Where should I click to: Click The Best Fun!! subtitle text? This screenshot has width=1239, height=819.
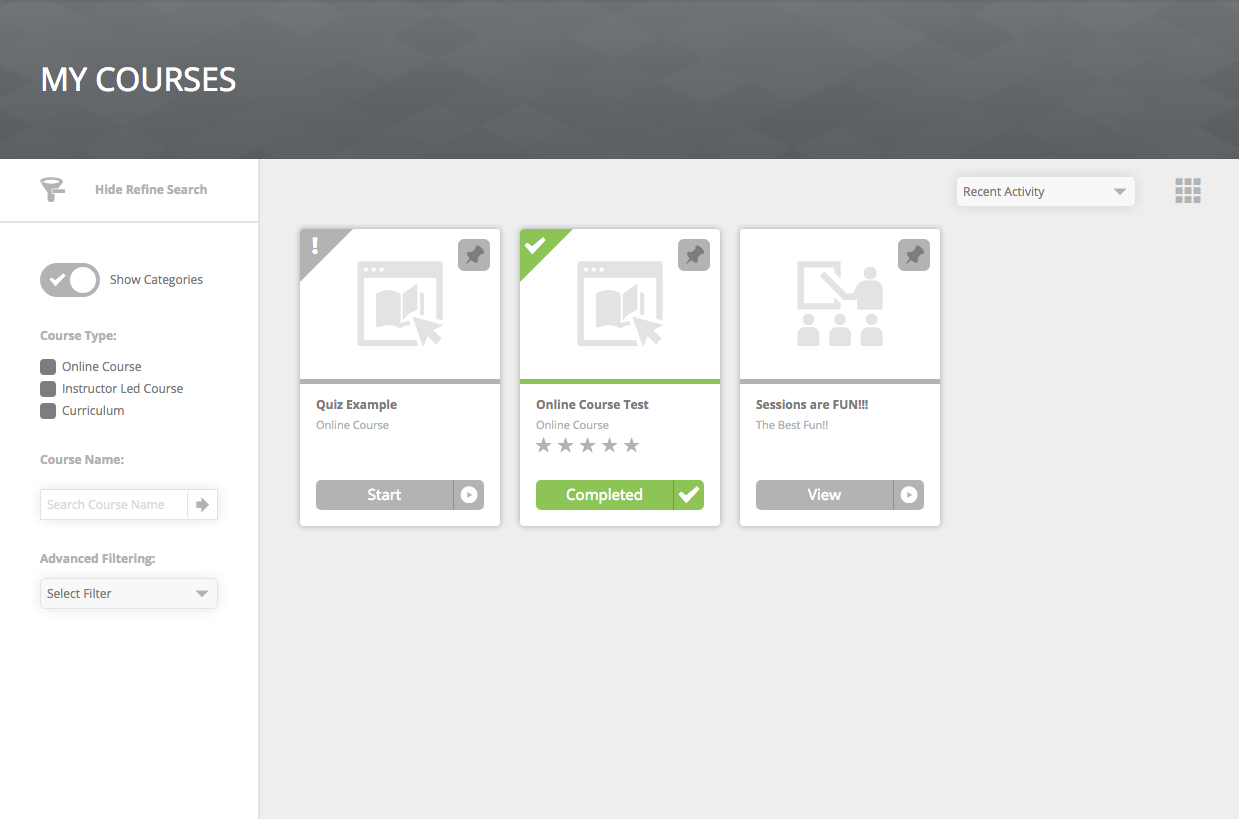[792, 425]
